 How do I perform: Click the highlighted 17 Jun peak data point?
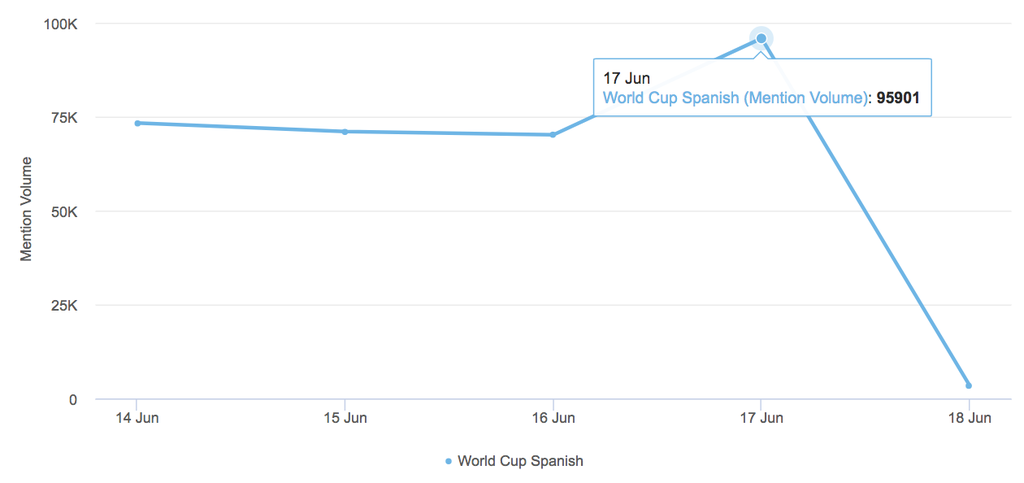[761, 39]
